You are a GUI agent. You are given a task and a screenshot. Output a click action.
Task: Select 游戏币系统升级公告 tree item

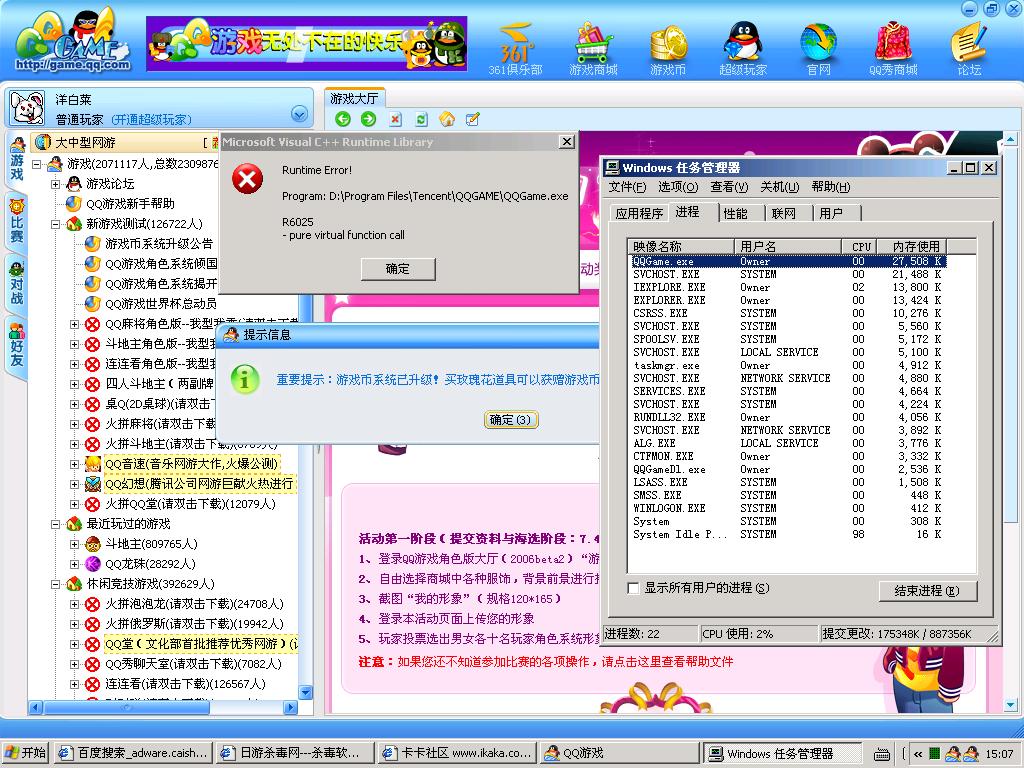159,244
